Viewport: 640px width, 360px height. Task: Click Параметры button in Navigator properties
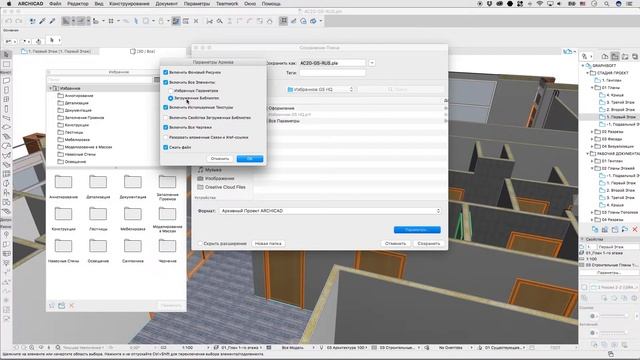pyautogui.click(x=609, y=273)
